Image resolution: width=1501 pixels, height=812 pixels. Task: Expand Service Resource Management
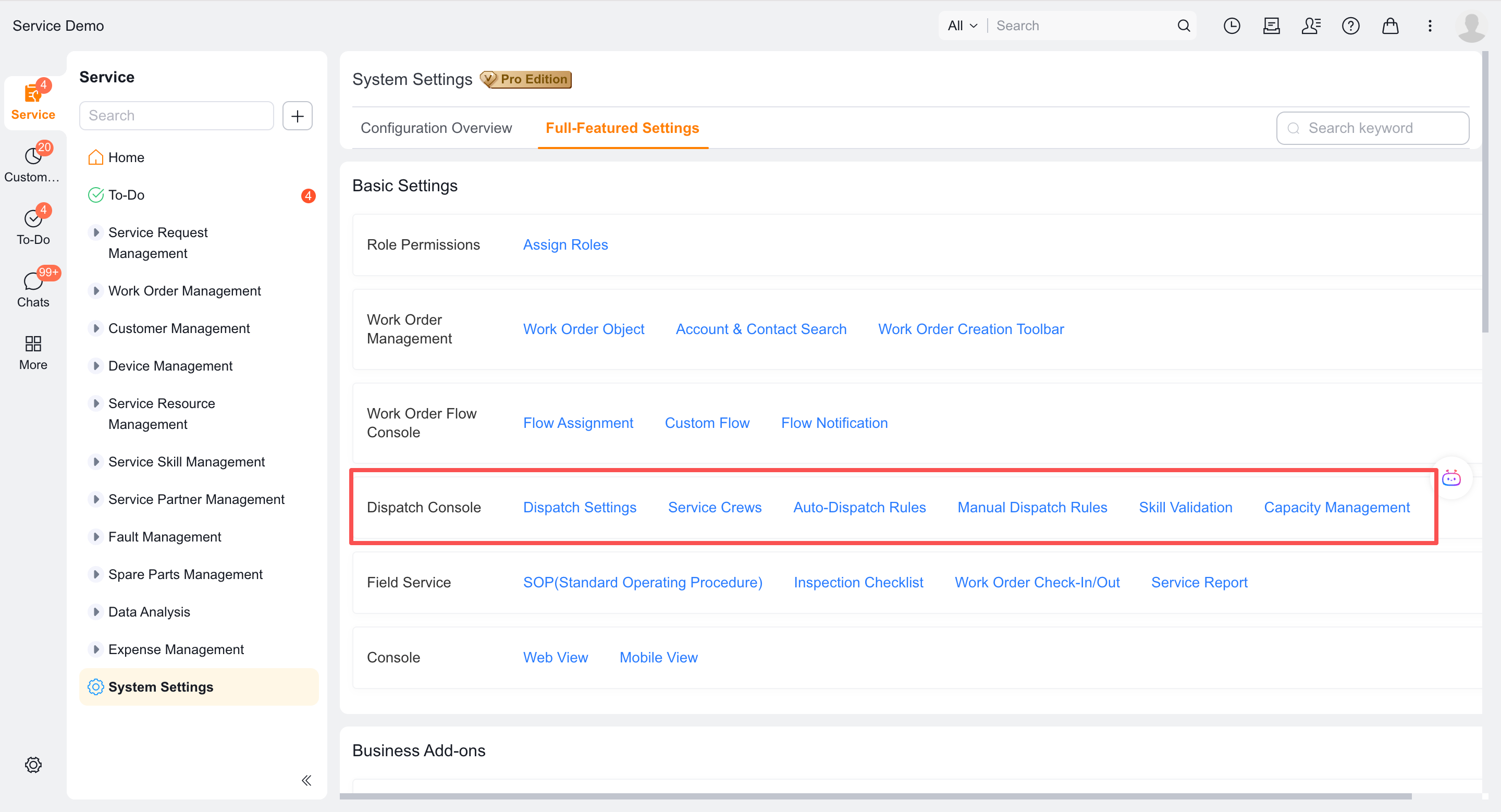(97, 403)
